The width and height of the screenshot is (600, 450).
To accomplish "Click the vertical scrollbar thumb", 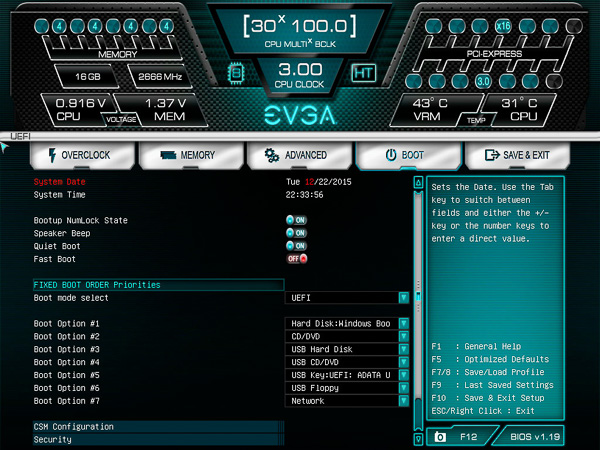I will click(418, 297).
